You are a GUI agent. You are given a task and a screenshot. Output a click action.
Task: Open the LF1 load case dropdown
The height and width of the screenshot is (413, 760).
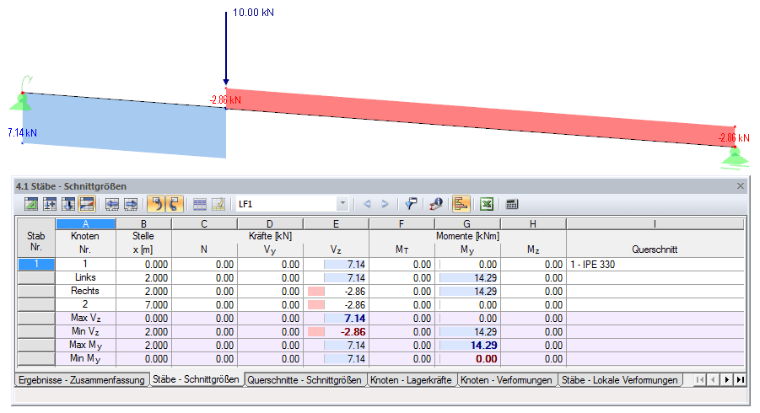[x=342, y=204]
